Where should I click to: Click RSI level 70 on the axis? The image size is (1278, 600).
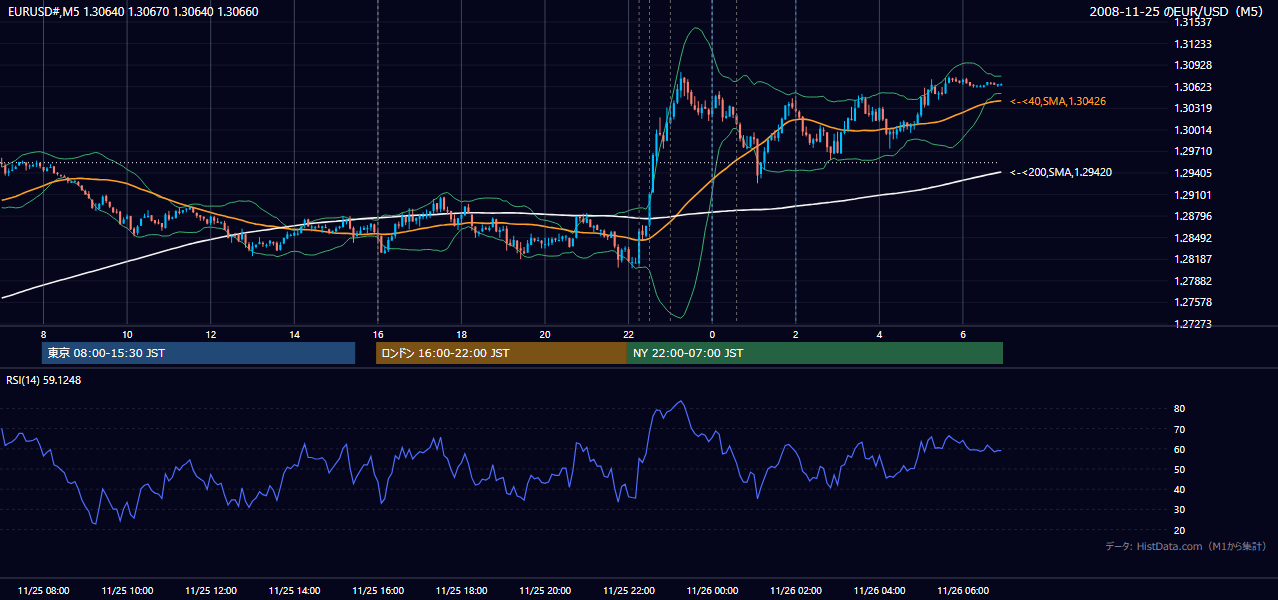(1179, 429)
